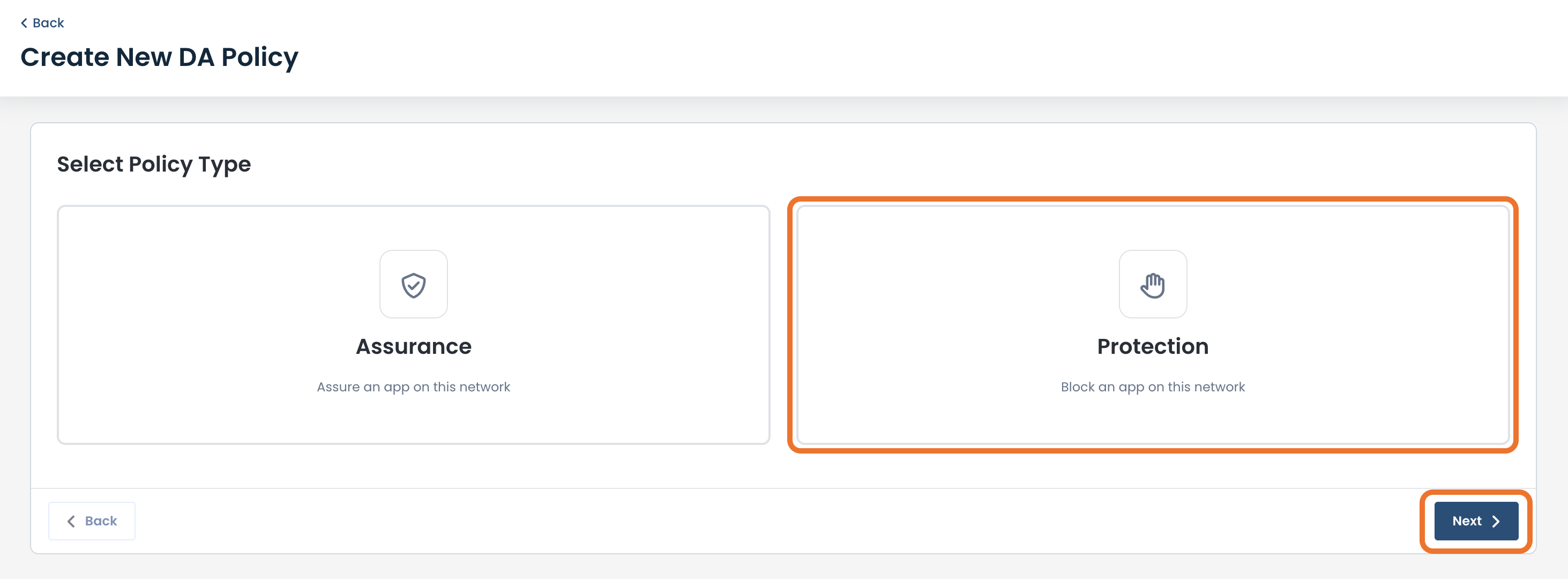
Task: Click the 'Select Policy Type' heading
Action: (154, 165)
